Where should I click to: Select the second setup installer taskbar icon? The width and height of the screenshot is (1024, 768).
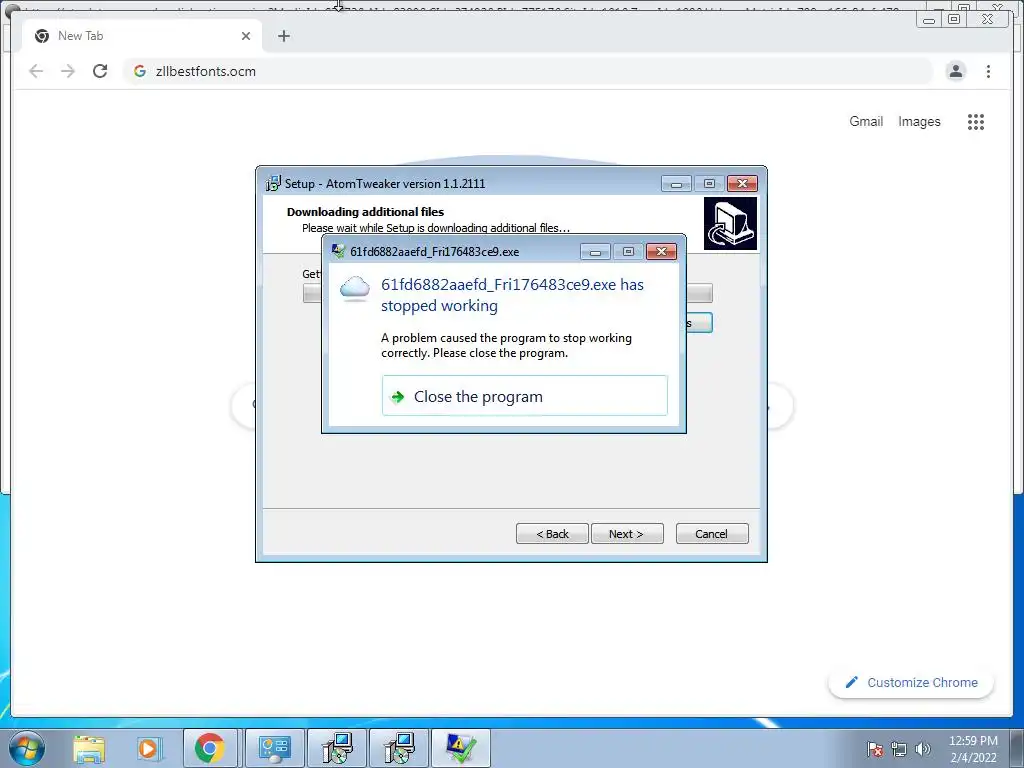(399, 748)
